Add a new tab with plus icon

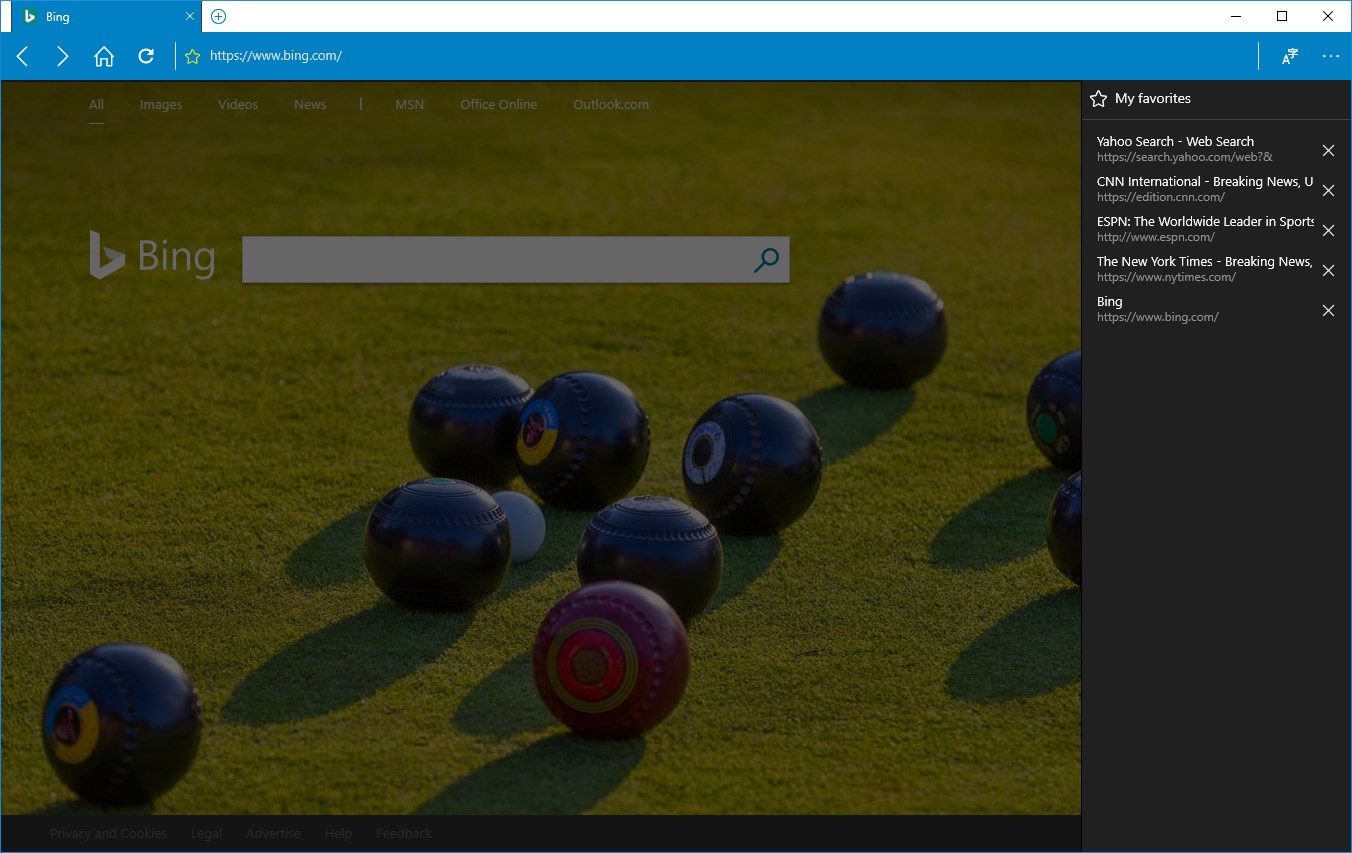pos(219,16)
